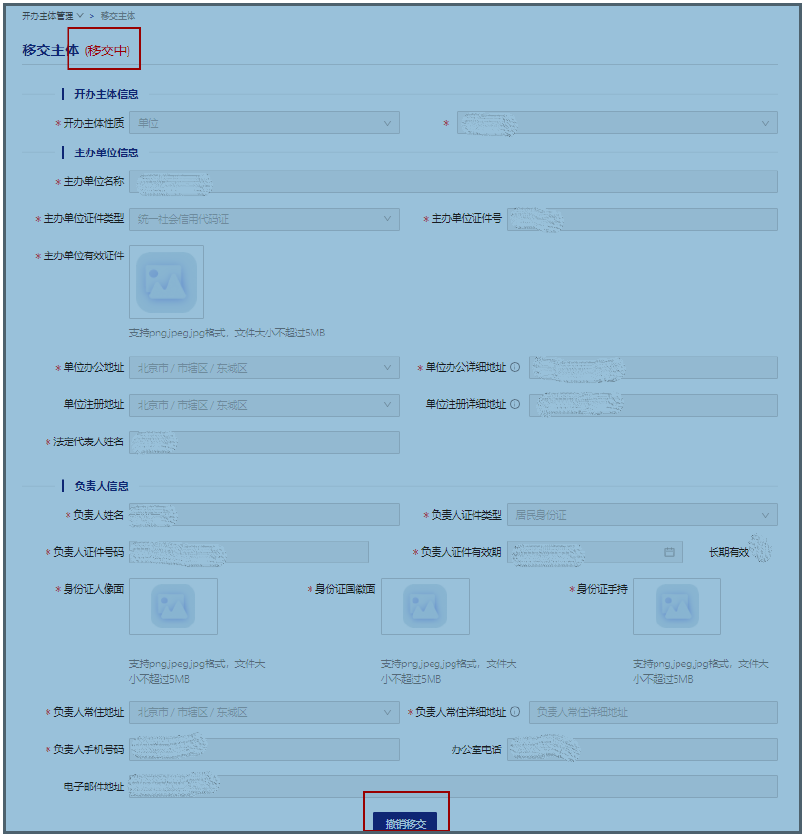Open the 开办主体性质 dropdown
Image resolution: width=804 pixels, height=837 pixels.
click(264, 122)
